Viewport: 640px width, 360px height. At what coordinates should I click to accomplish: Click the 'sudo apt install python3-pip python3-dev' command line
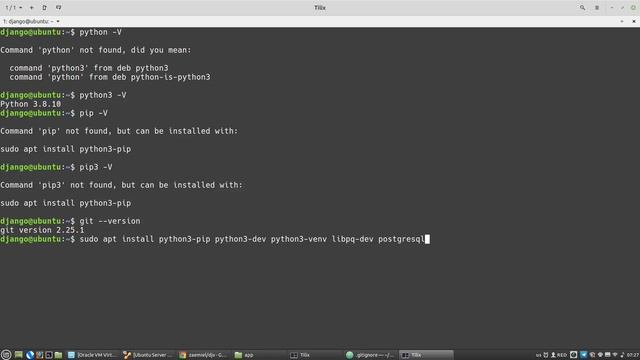pos(252,239)
